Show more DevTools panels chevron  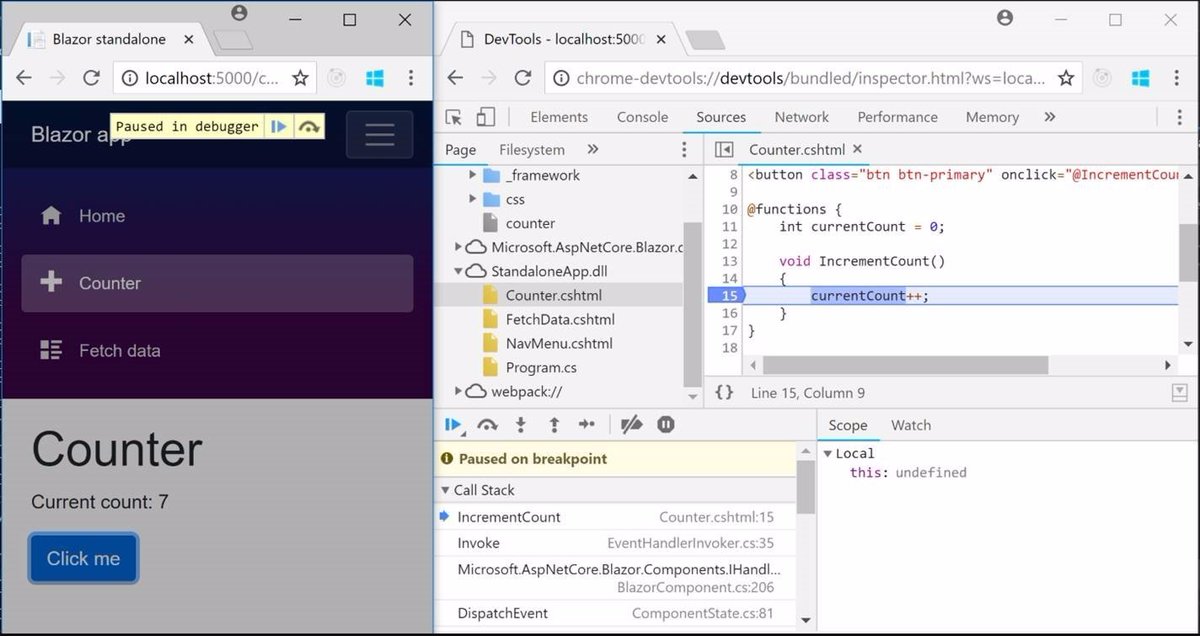click(x=1049, y=117)
